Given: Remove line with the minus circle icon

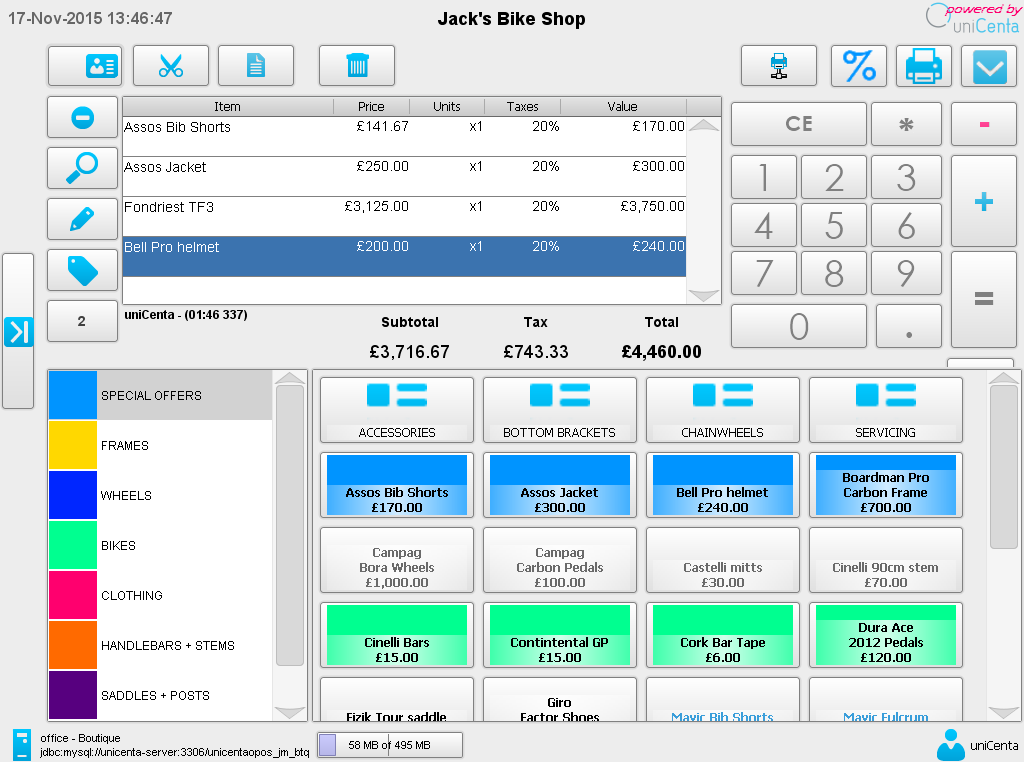Looking at the screenshot, I should pyautogui.click(x=82, y=118).
